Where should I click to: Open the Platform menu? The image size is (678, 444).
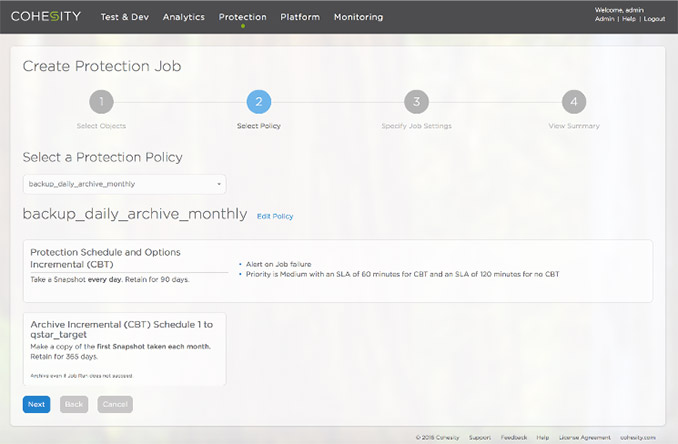(300, 17)
